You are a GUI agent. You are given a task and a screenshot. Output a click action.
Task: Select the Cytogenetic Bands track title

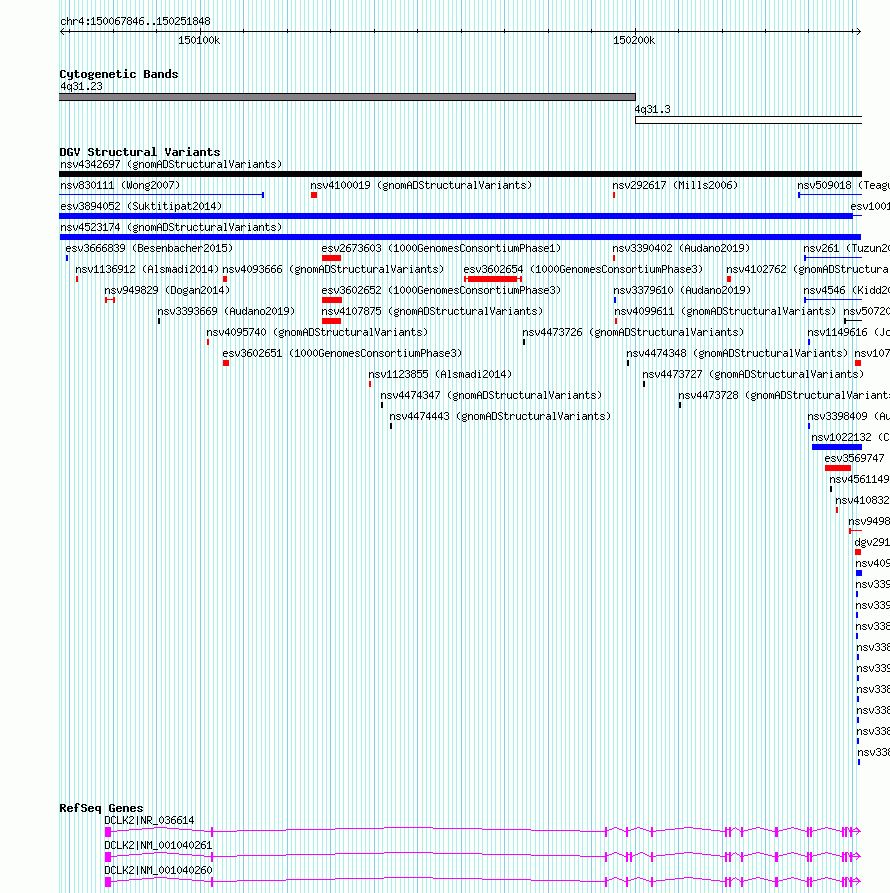click(118, 74)
